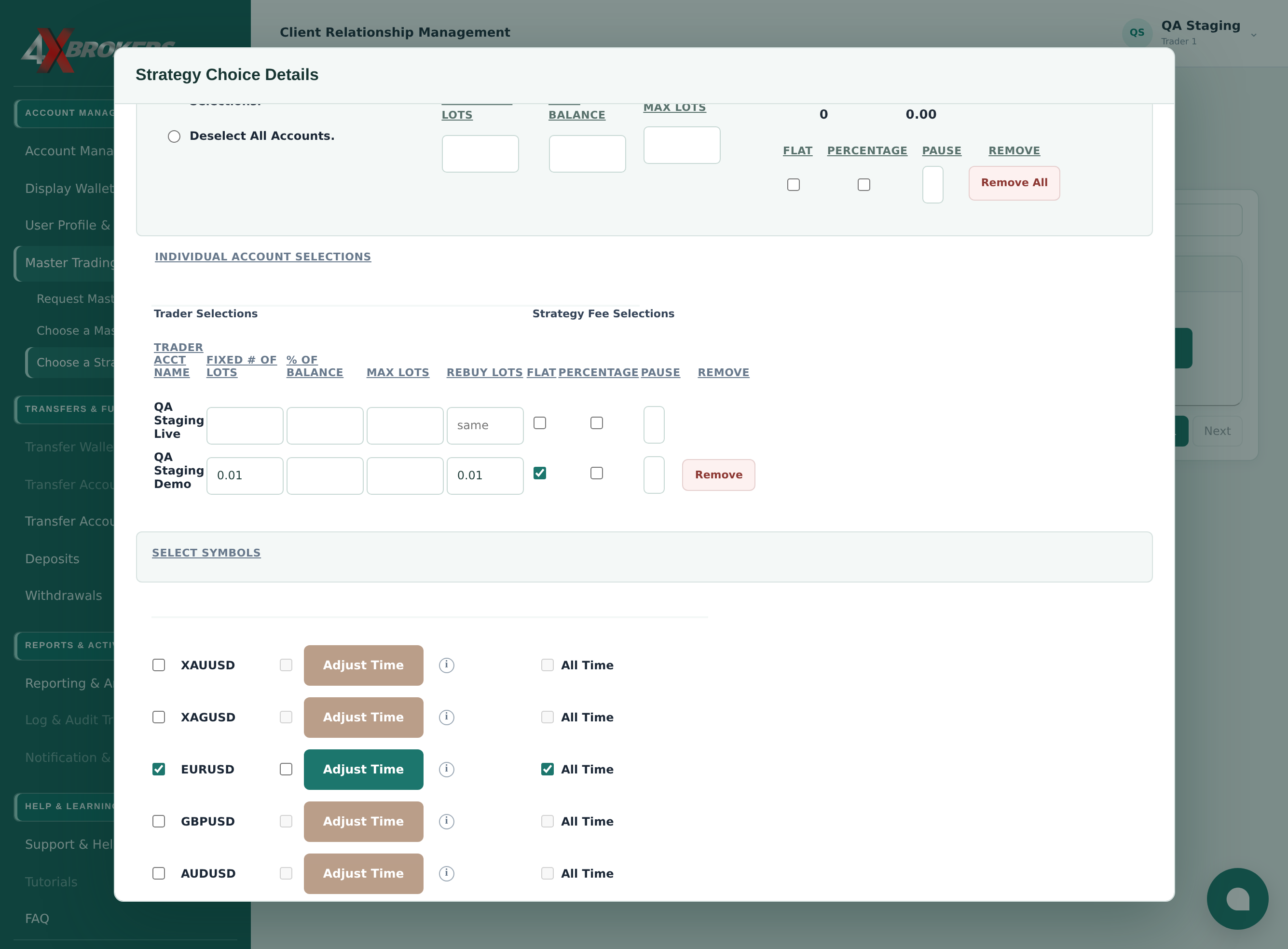Expand the QA Staging account dropdown
The image size is (1288, 949).
1254,35
